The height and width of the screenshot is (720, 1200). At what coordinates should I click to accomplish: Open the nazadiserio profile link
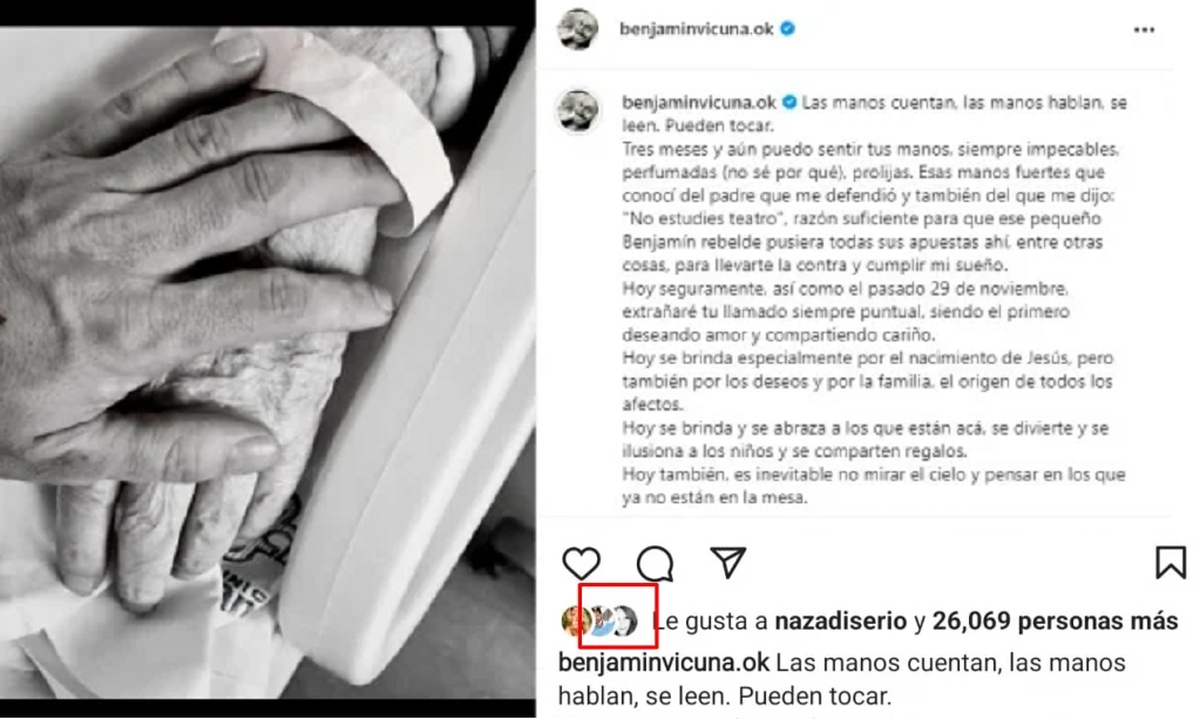(x=840, y=621)
